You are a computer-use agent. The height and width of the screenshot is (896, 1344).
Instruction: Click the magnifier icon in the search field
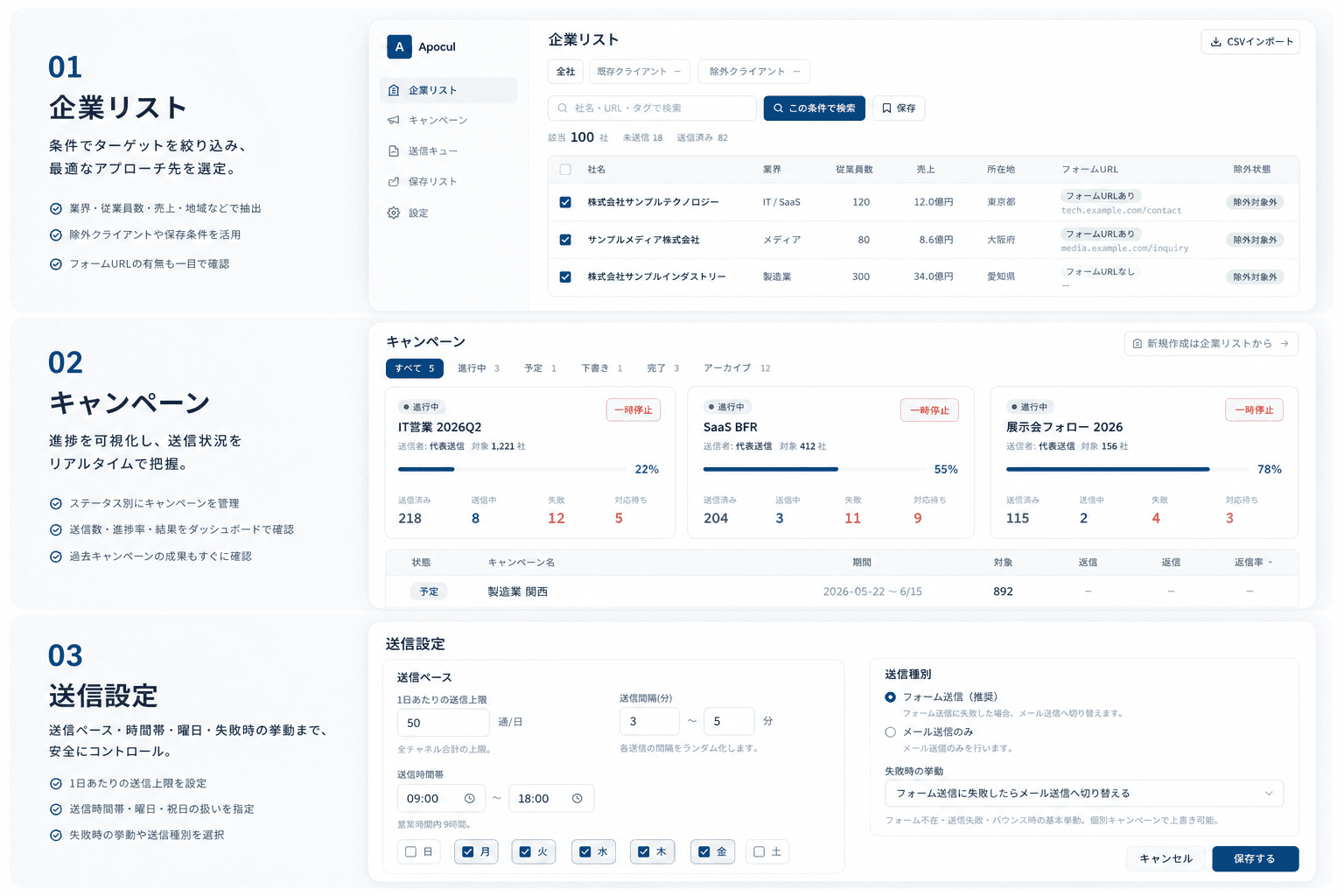click(x=563, y=108)
